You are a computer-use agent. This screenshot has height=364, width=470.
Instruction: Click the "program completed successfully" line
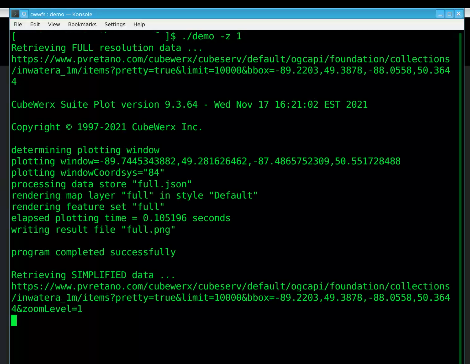(x=94, y=252)
